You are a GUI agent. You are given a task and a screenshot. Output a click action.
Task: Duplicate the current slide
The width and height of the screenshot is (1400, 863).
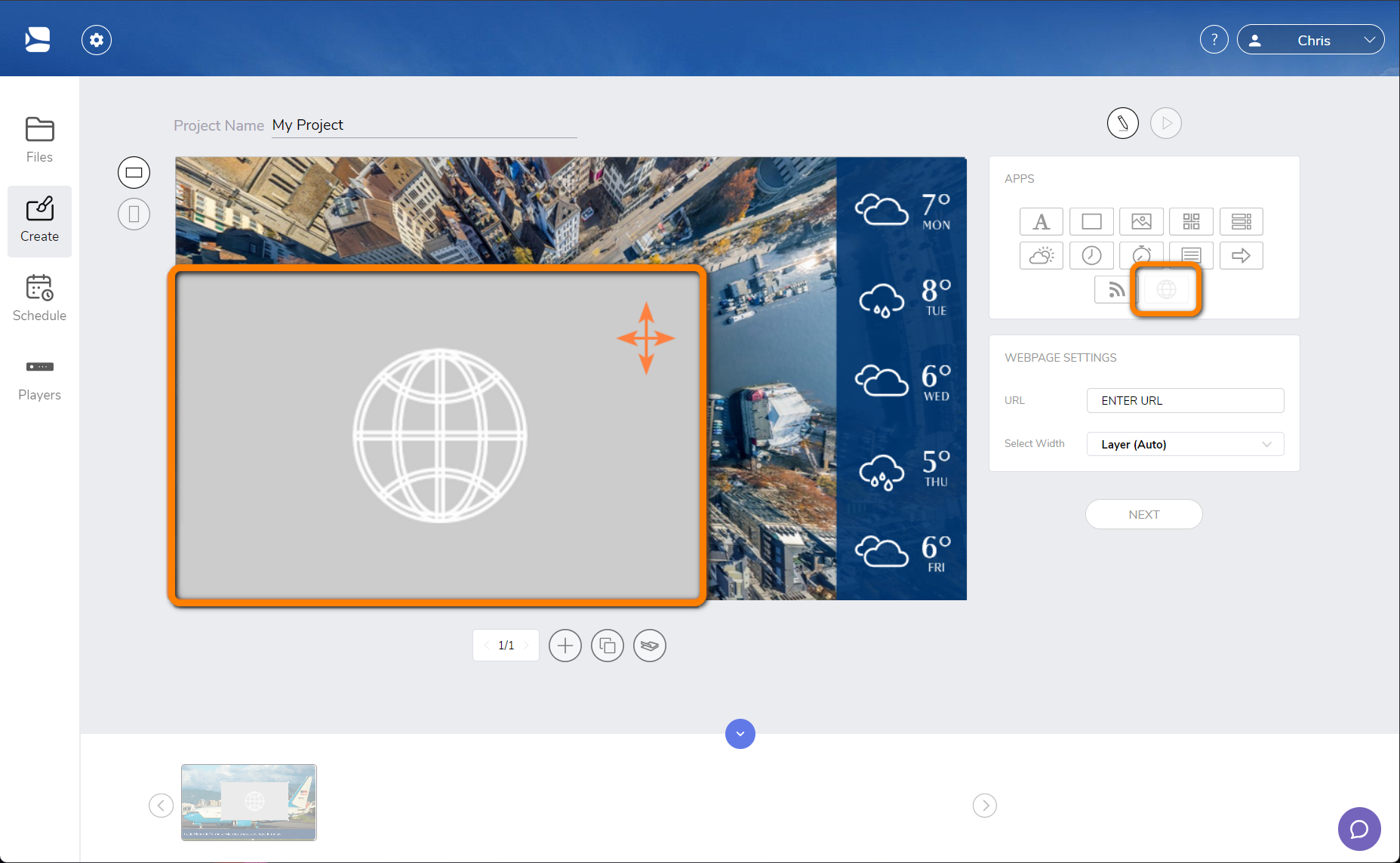pyautogui.click(x=608, y=646)
